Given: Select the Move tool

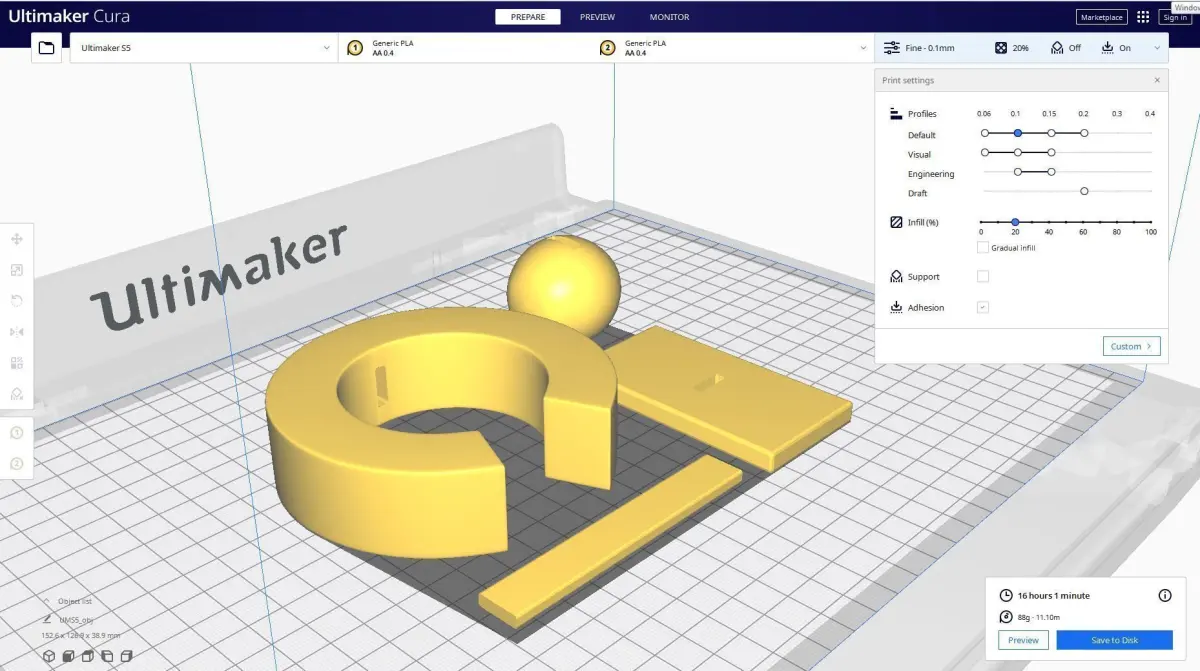Looking at the screenshot, I should coord(16,239).
